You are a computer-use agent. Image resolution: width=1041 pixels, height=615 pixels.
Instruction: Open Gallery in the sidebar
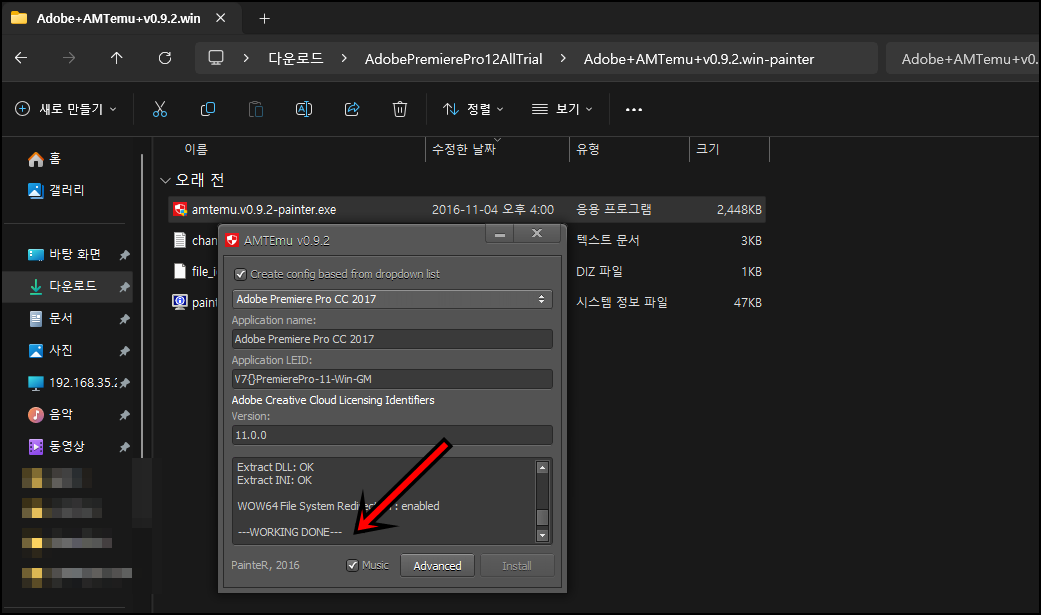coord(56,191)
